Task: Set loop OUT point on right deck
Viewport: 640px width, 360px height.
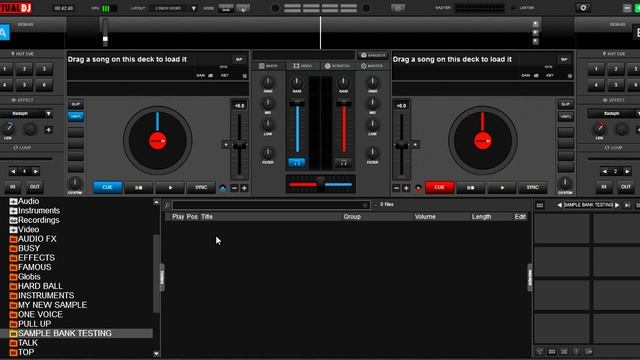Action: [x=626, y=187]
